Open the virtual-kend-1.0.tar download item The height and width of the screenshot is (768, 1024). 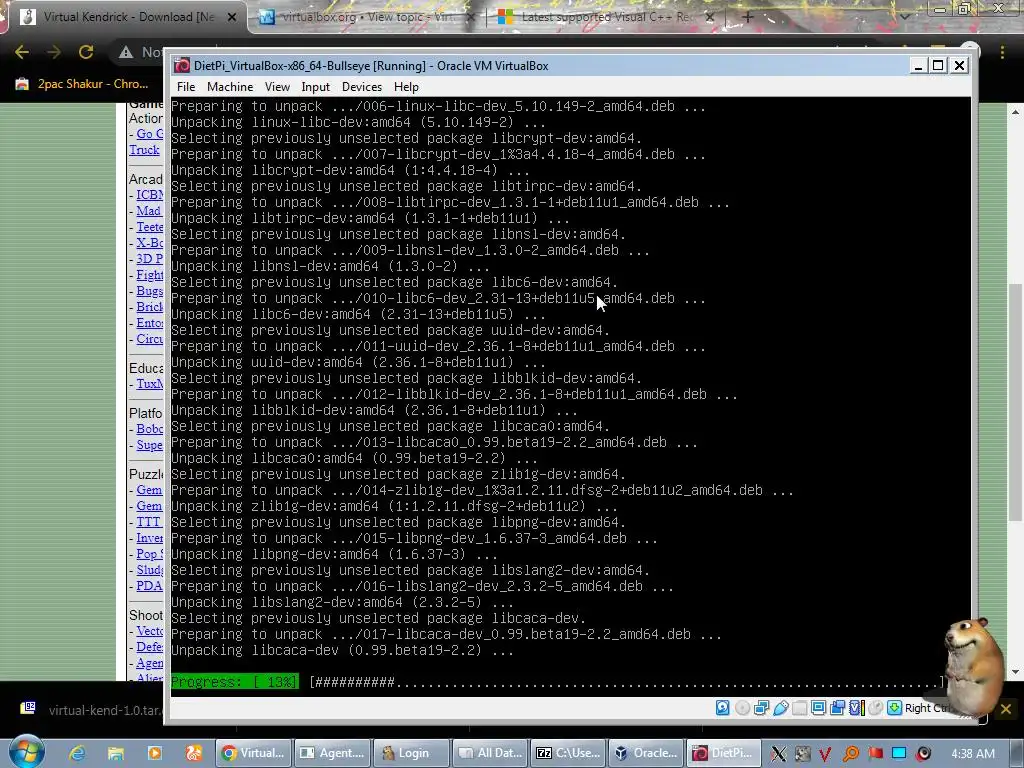tap(91, 710)
